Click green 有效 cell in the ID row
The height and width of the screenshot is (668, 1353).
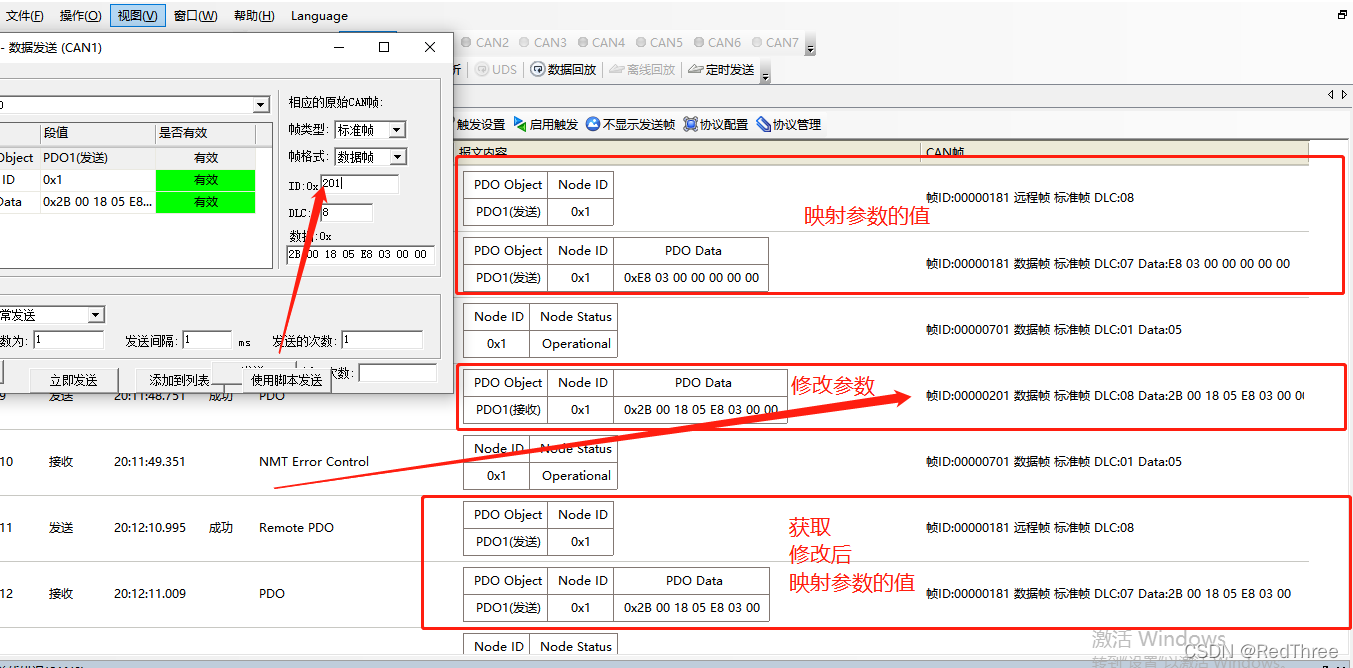coord(206,180)
